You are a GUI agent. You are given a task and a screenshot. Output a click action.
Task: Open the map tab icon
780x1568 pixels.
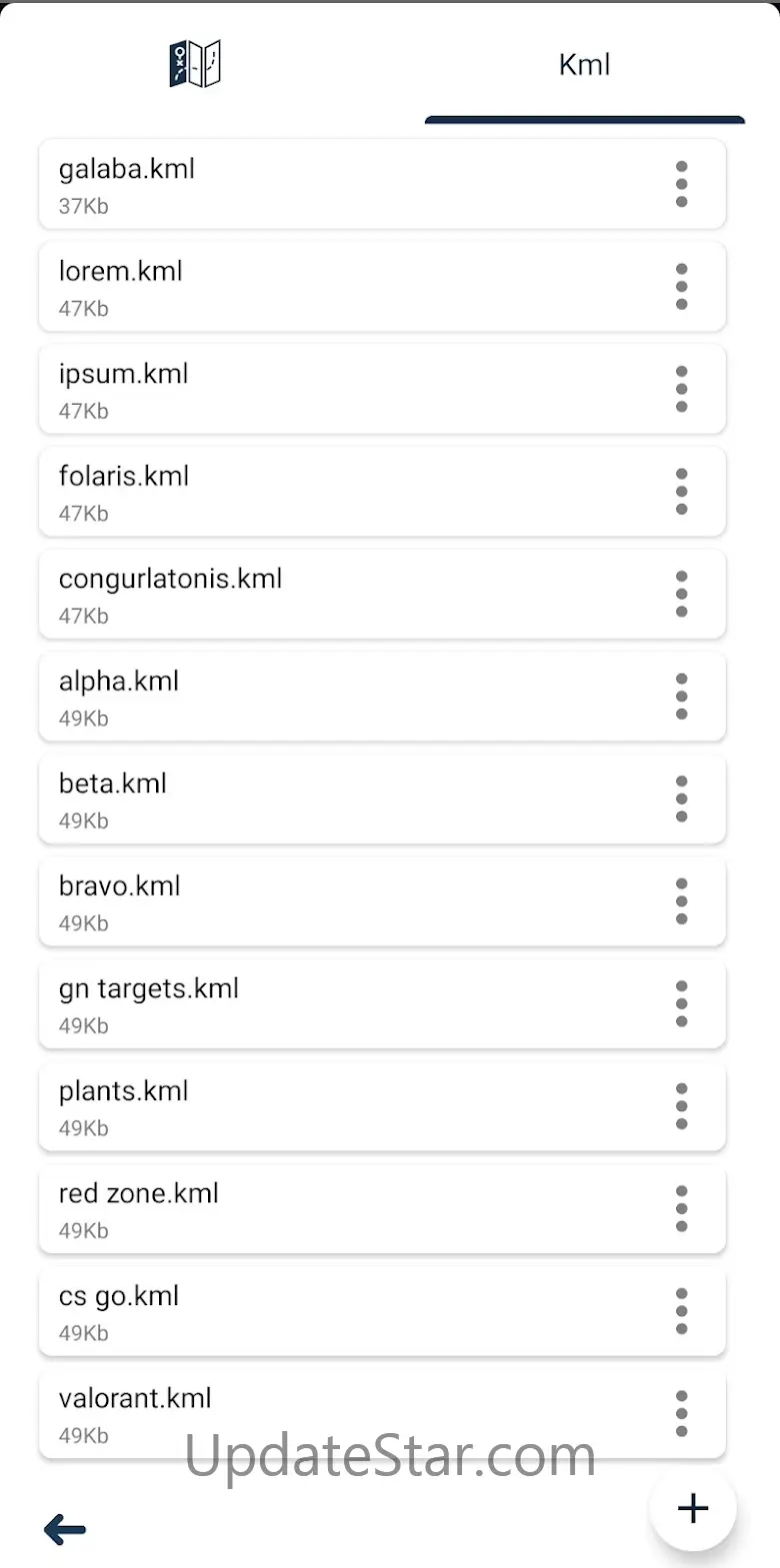[195, 65]
